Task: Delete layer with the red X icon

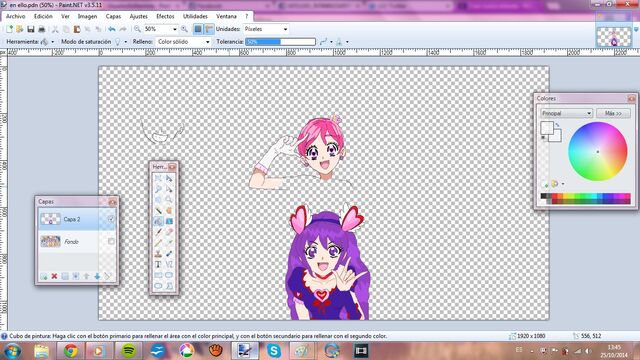Action: click(x=54, y=276)
